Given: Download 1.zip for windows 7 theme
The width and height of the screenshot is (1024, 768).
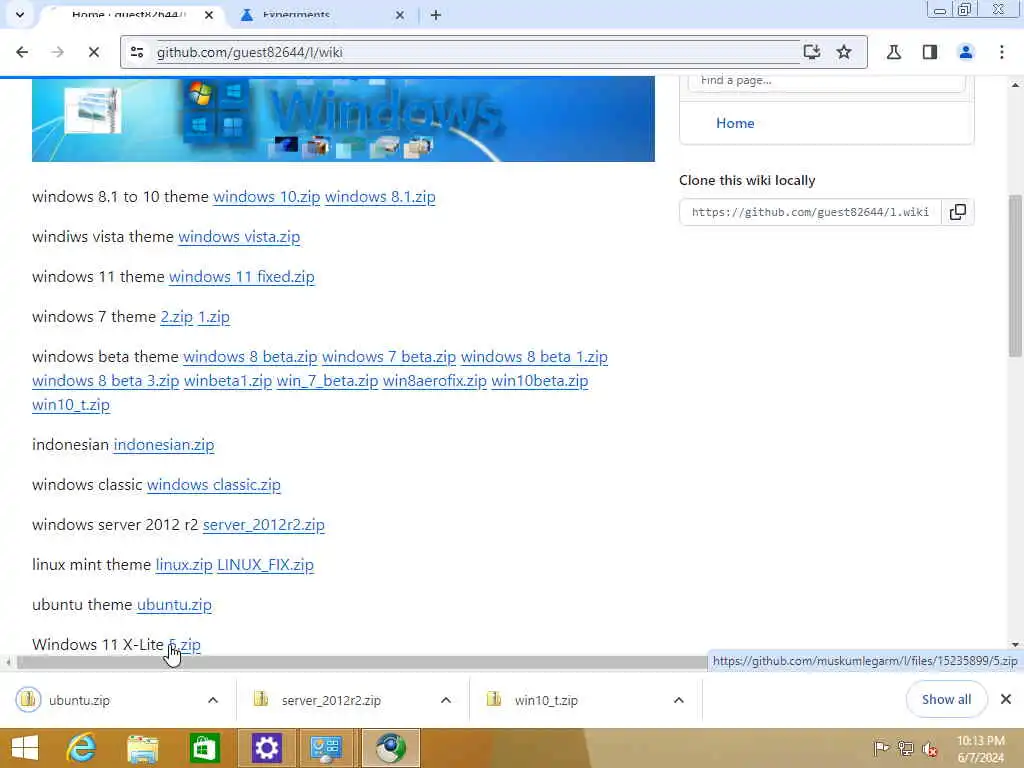Looking at the screenshot, I should click(x=214, y=317).
